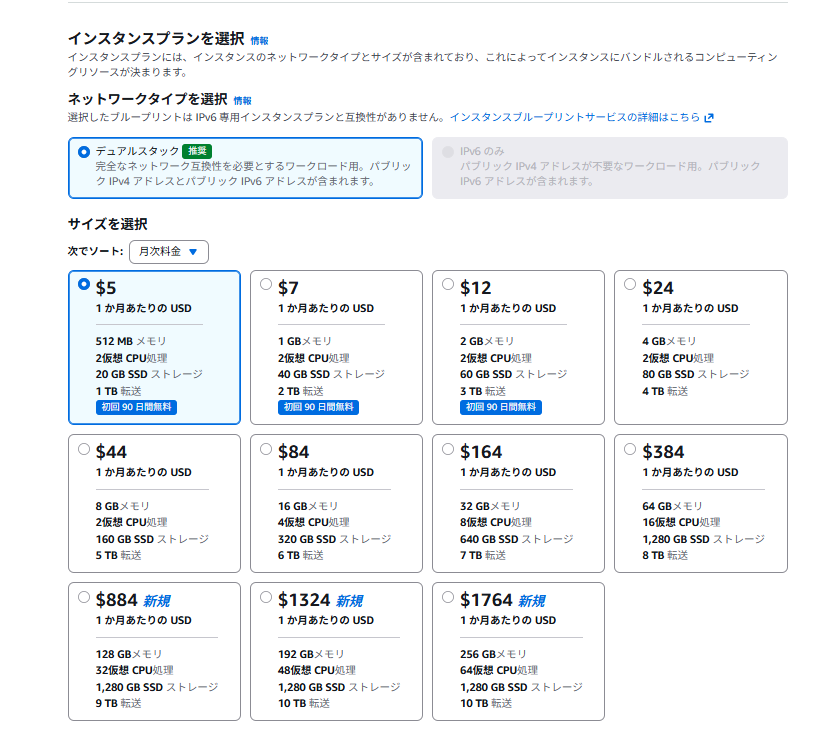The height and width of the screenshot is (733, 826).
Task: Select the $1764 plan with 256 GB memory
Action: click(448, 597)
